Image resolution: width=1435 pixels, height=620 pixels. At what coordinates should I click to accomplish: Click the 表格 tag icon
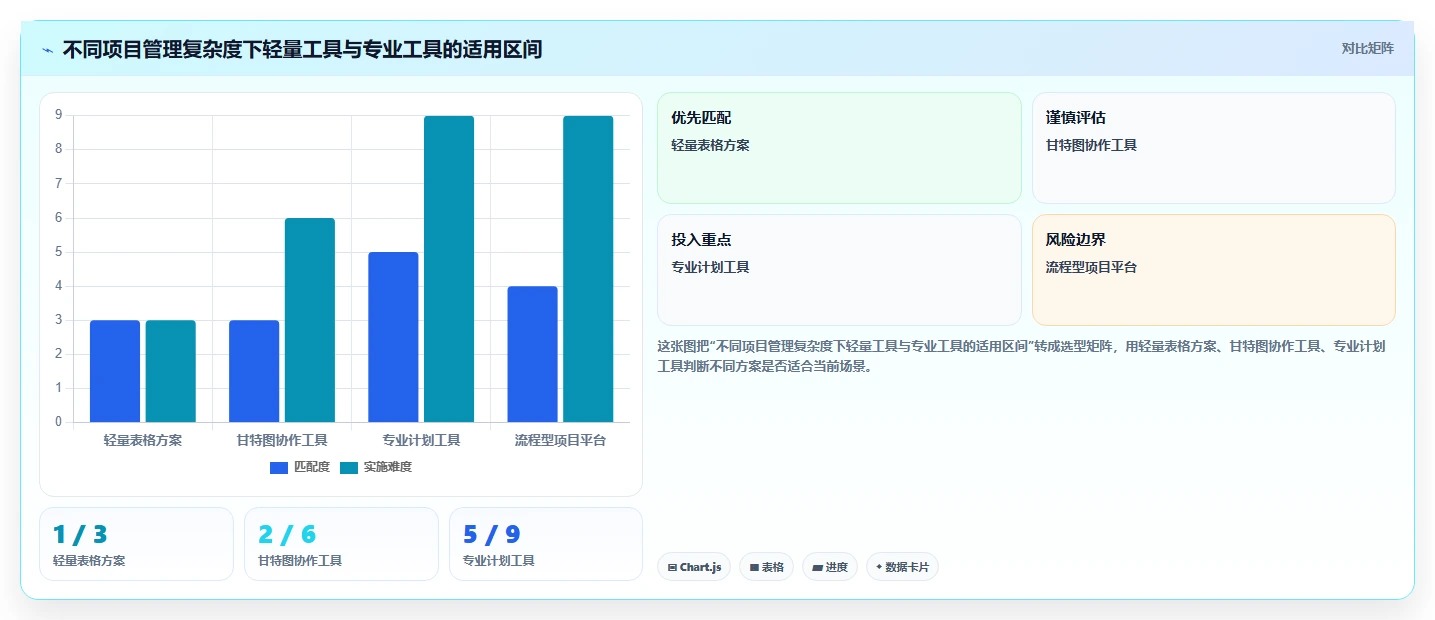[x=754, y=567]
